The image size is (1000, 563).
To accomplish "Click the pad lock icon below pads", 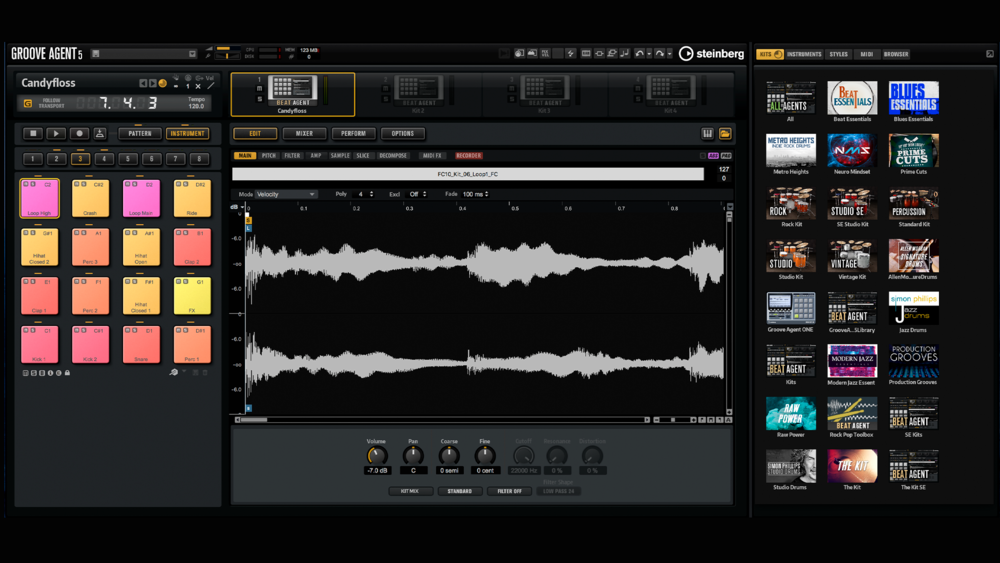I will coord(67,373).
